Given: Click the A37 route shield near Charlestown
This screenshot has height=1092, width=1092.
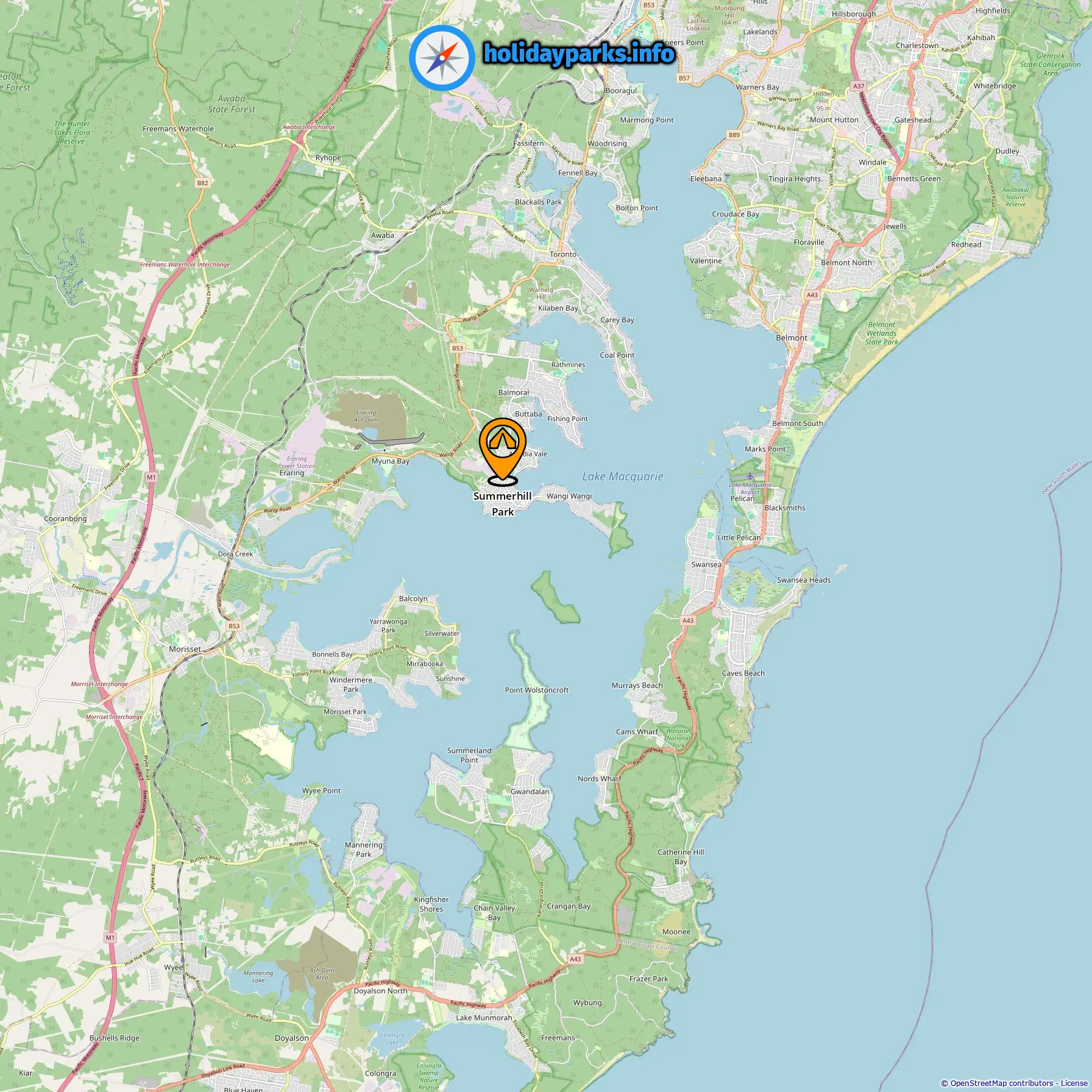Looking at the screenshot, I should coord(859,87).
